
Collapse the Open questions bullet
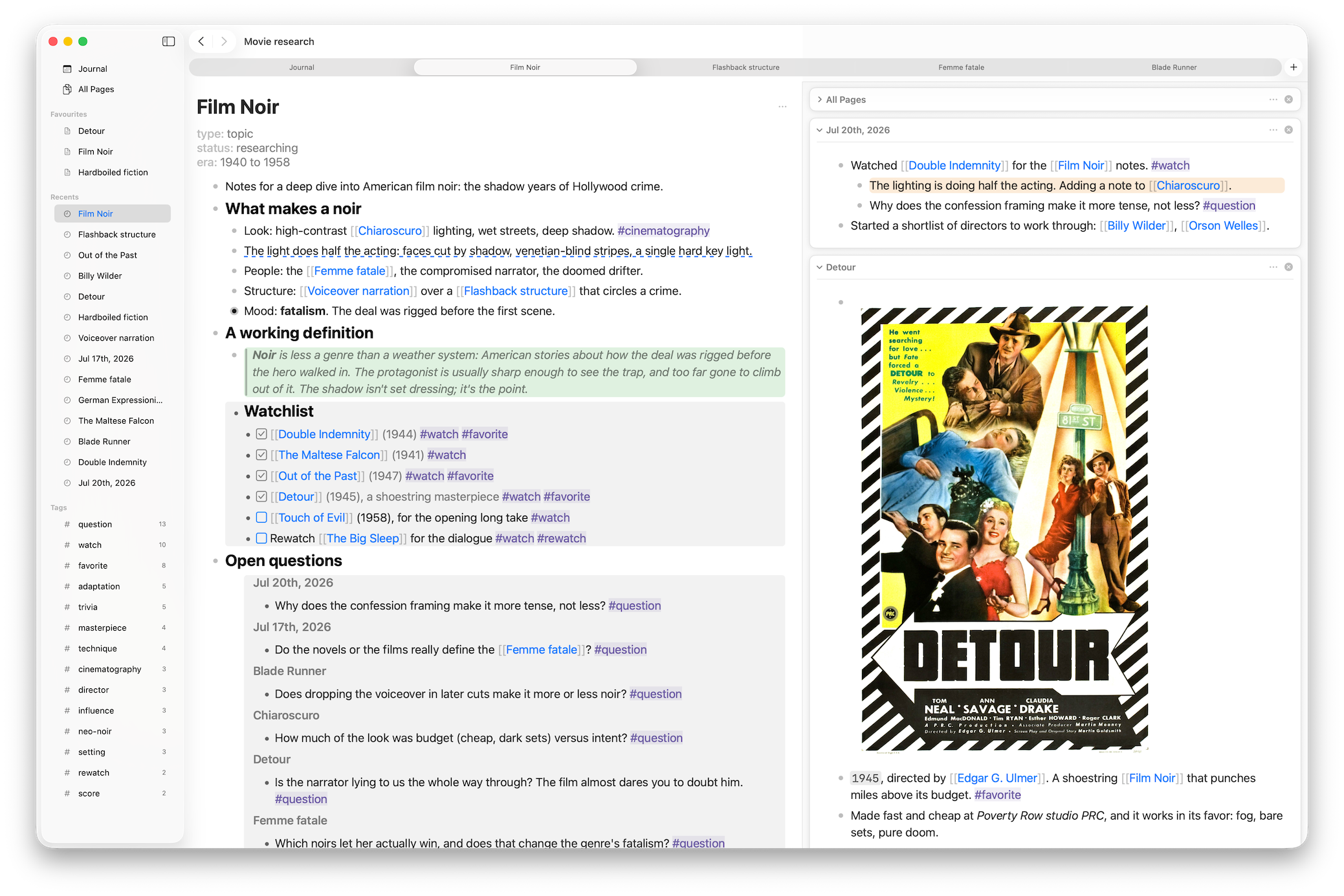tap(215, 561)
